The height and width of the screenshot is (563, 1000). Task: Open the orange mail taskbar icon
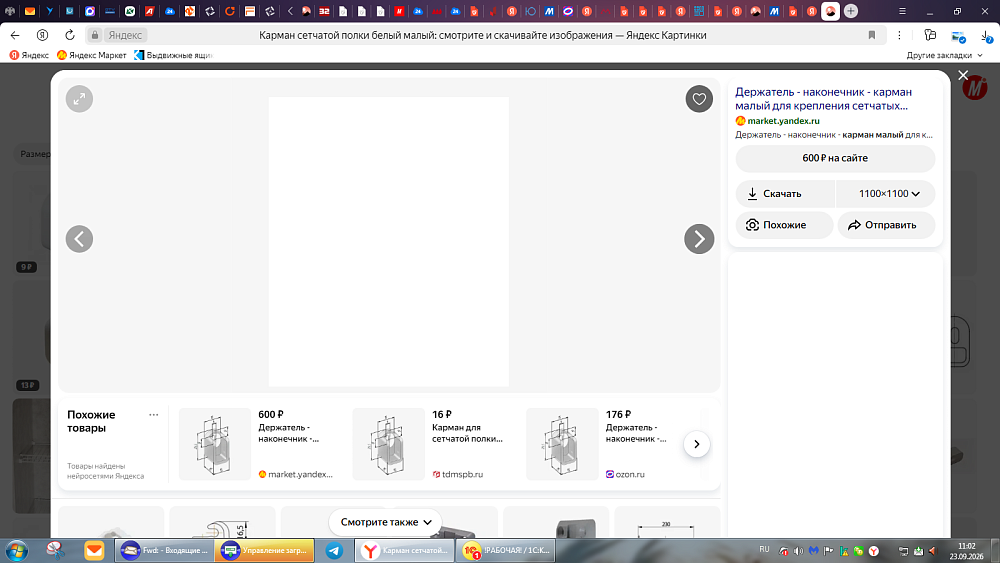[94, 551]
